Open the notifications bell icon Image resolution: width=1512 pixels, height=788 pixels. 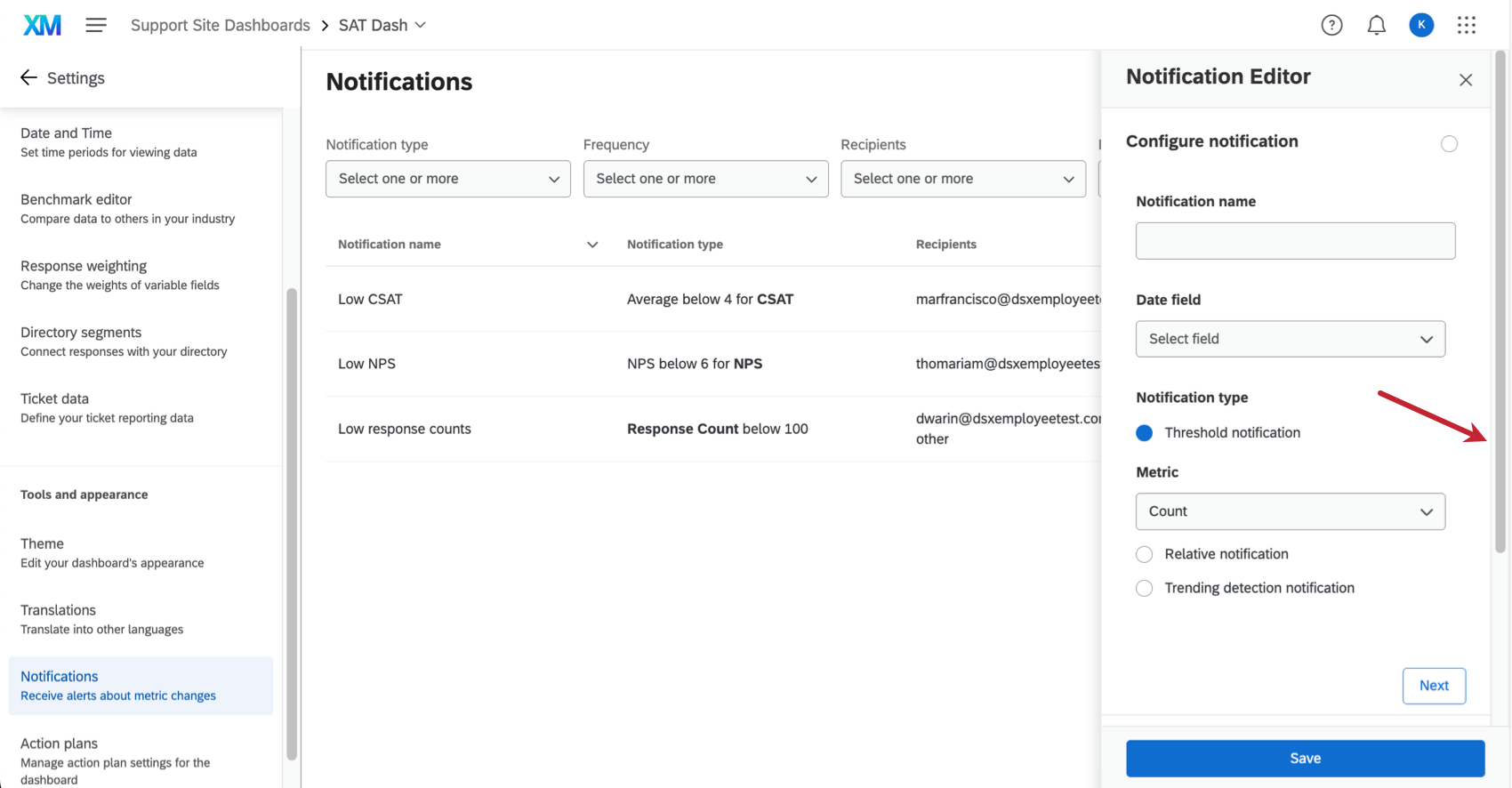click(1376, 25)
